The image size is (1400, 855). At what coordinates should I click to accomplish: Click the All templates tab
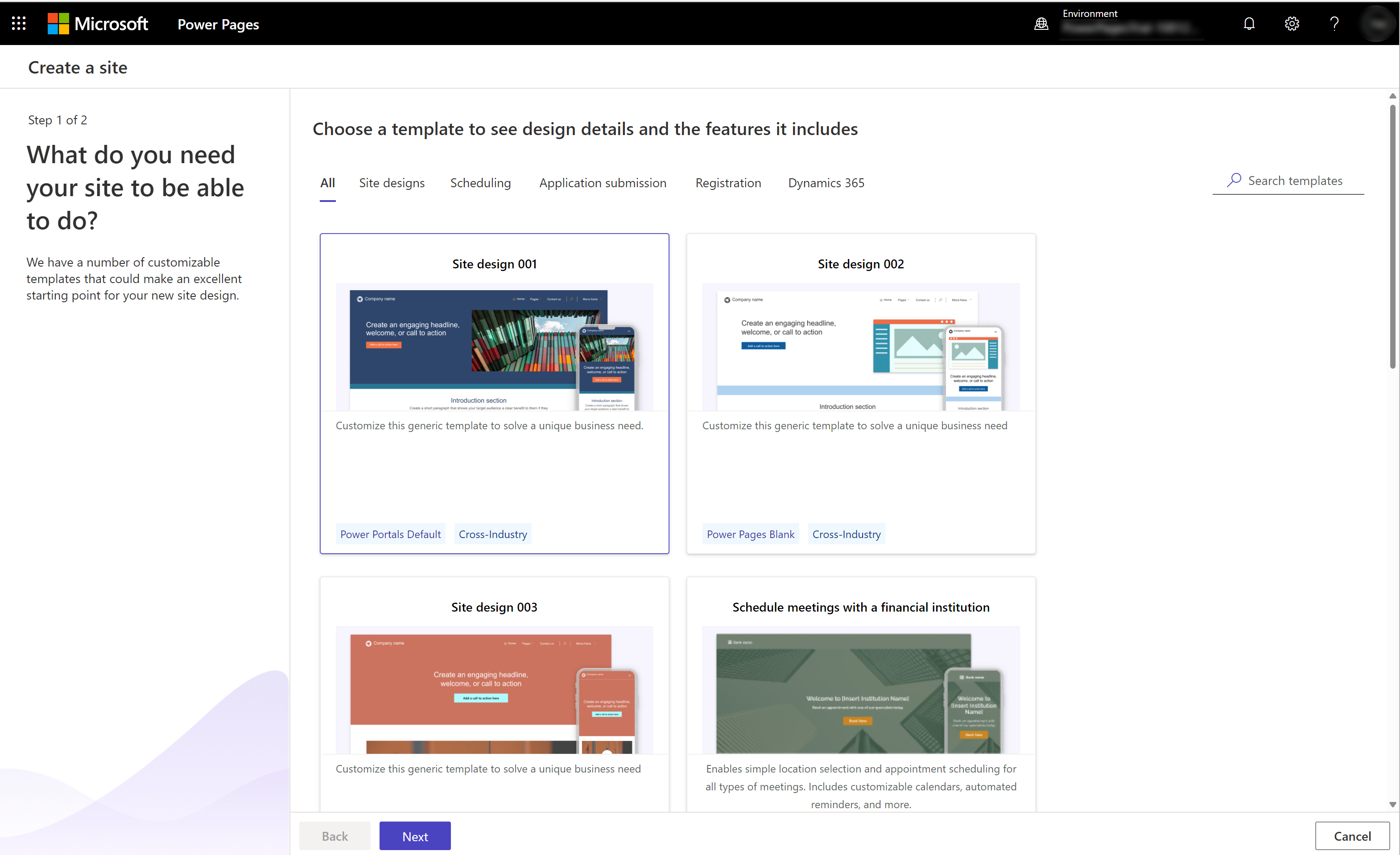(x=326, y=182)
